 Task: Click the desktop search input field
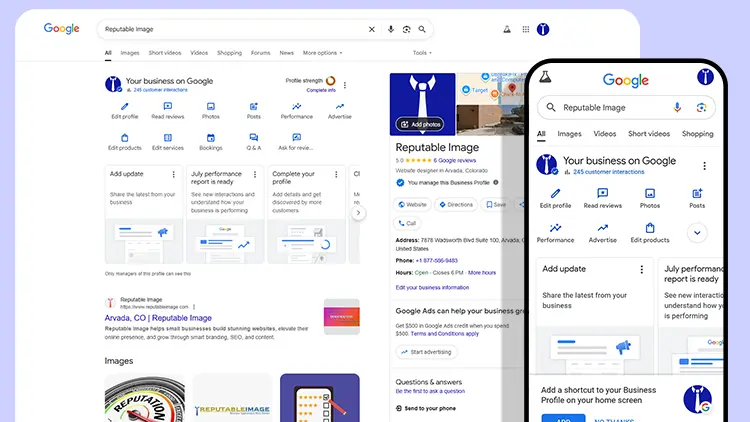coord(232,29)
